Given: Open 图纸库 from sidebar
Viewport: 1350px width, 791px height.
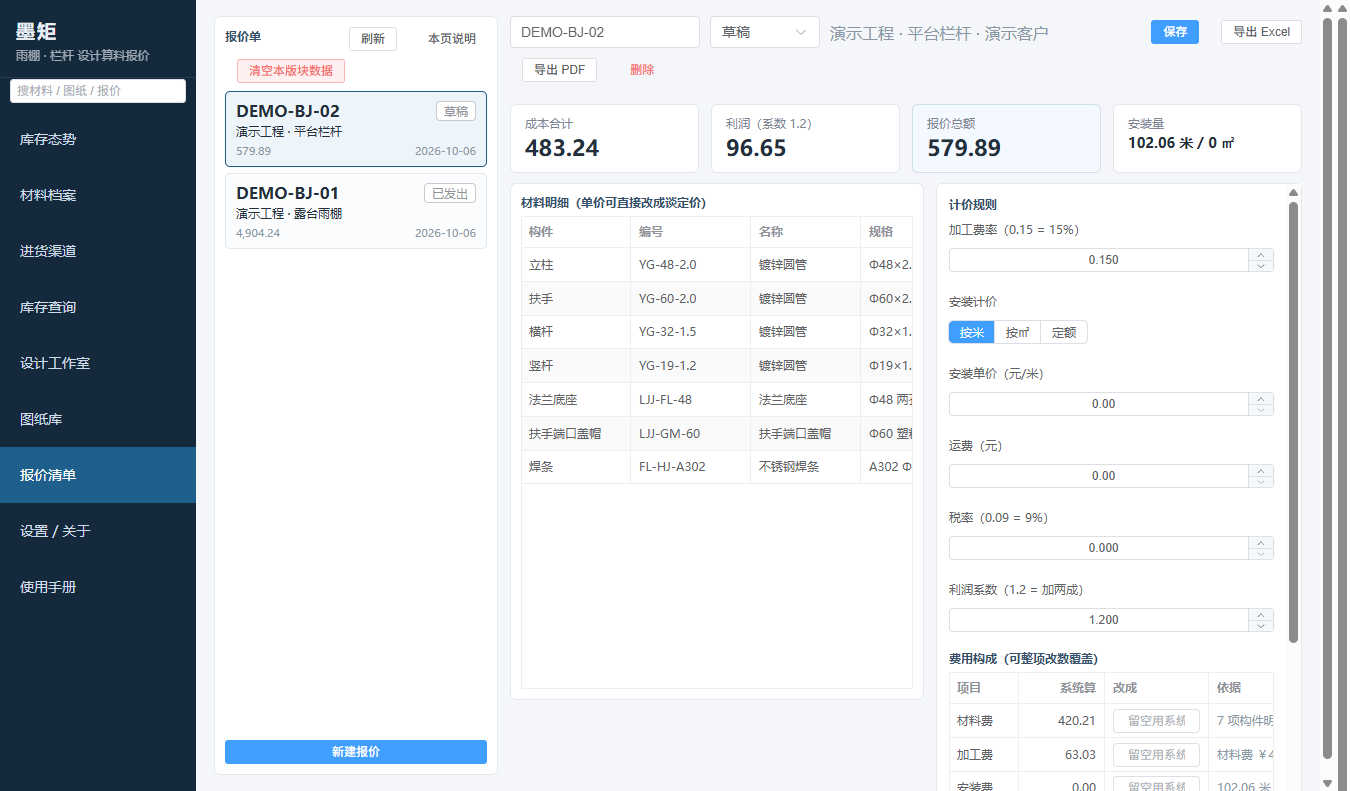Looking at the screenshot, I should (98, 419).
